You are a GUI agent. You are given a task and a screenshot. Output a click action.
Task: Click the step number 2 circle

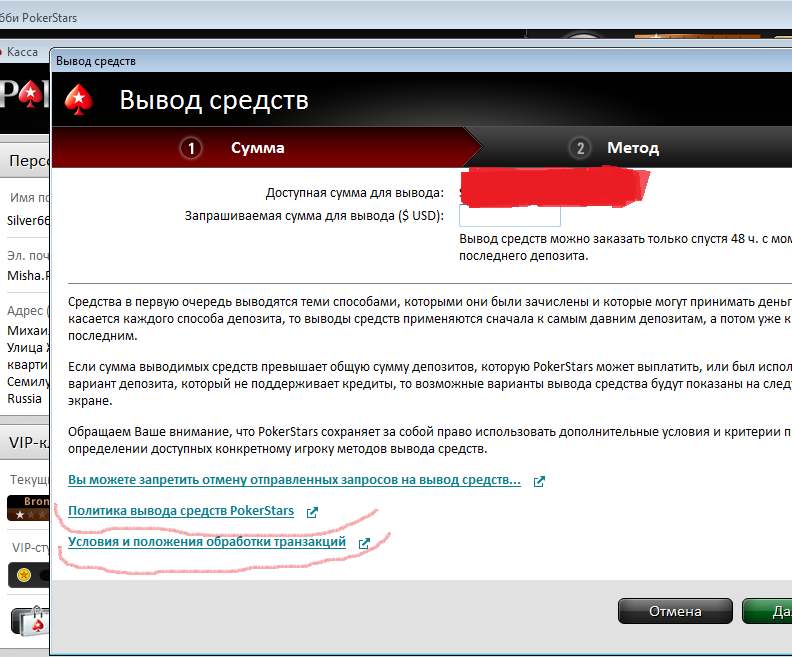pos(580,148)
